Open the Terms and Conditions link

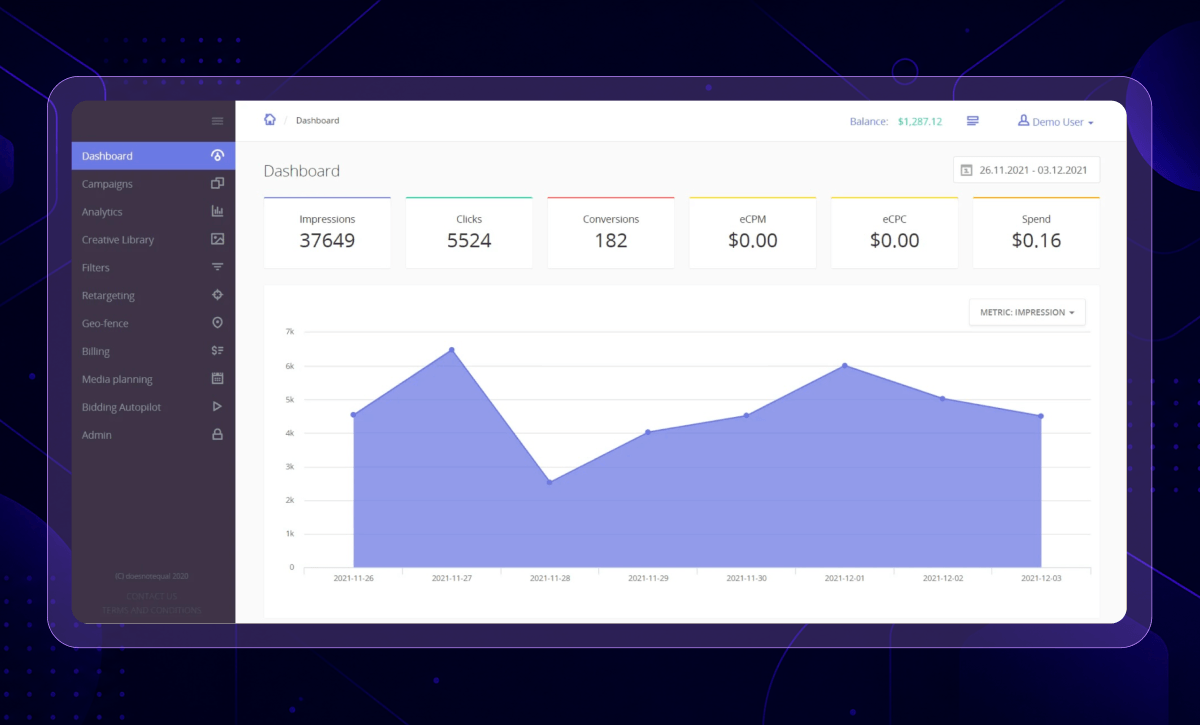(x=152, y=610)
